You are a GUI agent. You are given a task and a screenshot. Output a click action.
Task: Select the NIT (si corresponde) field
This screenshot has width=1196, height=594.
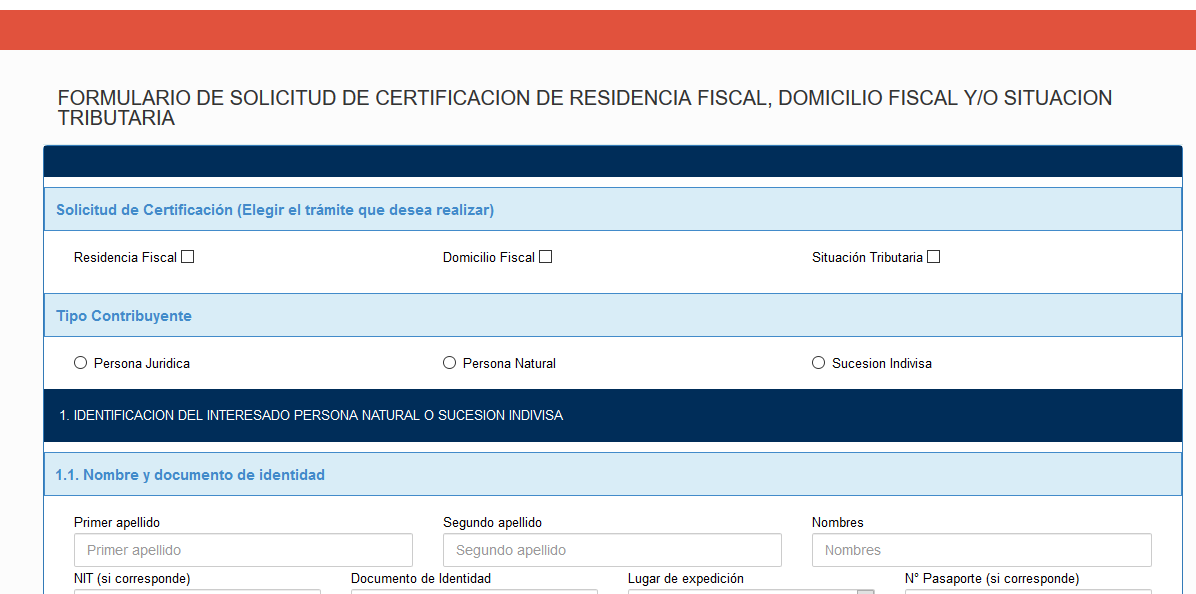(x=197, y=592)
